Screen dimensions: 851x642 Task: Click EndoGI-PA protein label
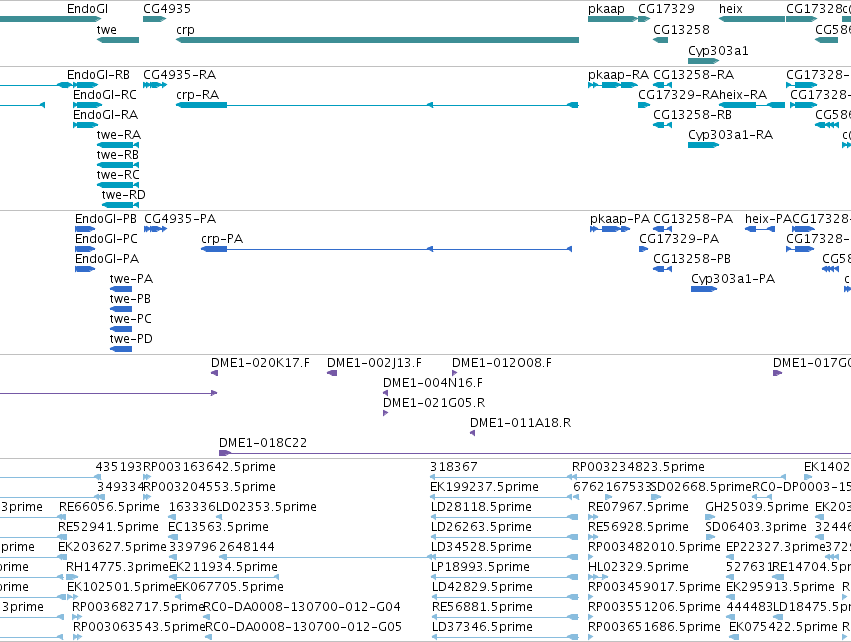point(107,259)
